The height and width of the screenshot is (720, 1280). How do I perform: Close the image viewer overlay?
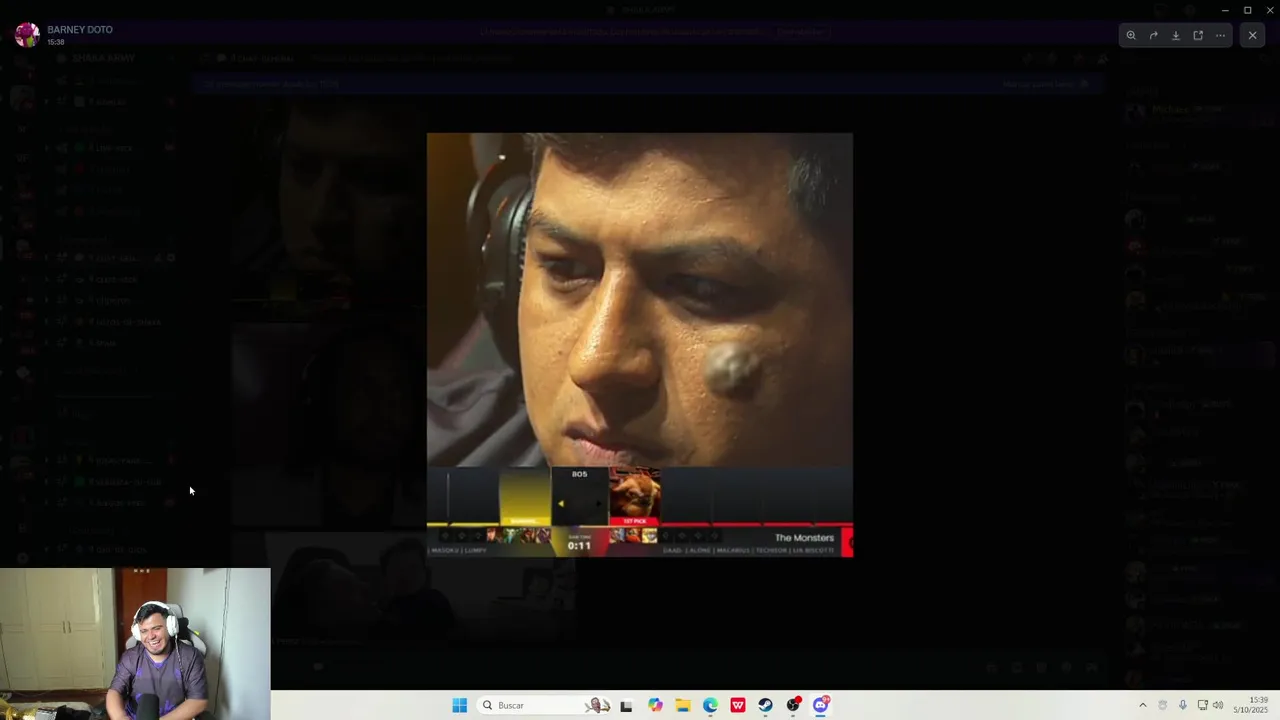pos(1252,35)
